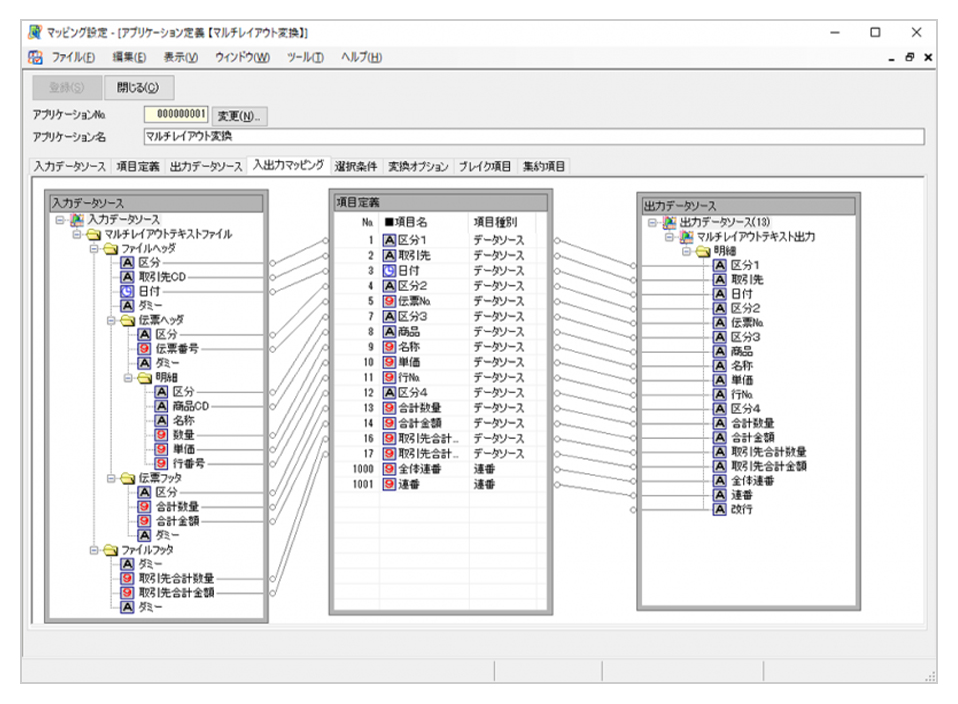Click the ファイルヘッダ folder icon
This screenshot has height=704, width=958.
[x=110, y=247]
